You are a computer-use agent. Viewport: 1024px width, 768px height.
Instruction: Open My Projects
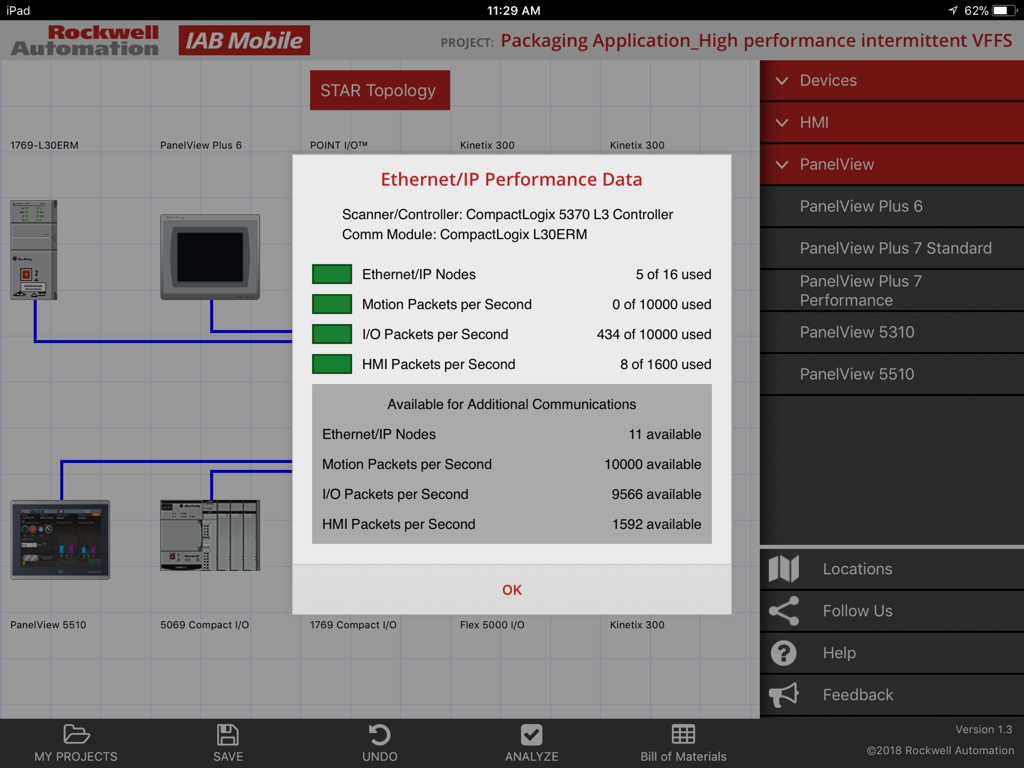tap(76, 743)
